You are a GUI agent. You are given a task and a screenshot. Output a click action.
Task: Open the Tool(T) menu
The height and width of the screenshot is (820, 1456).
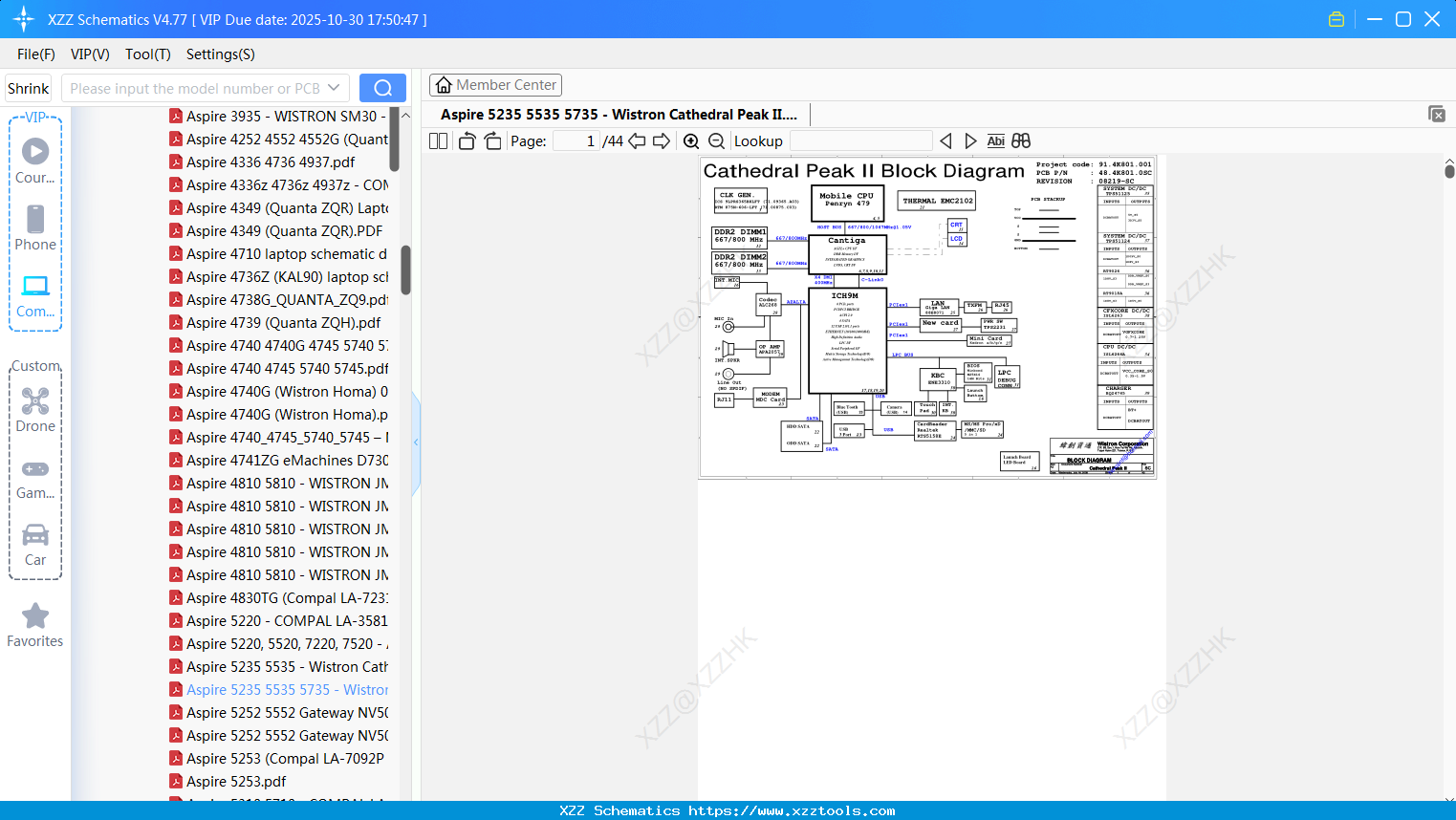click(148, 54)
